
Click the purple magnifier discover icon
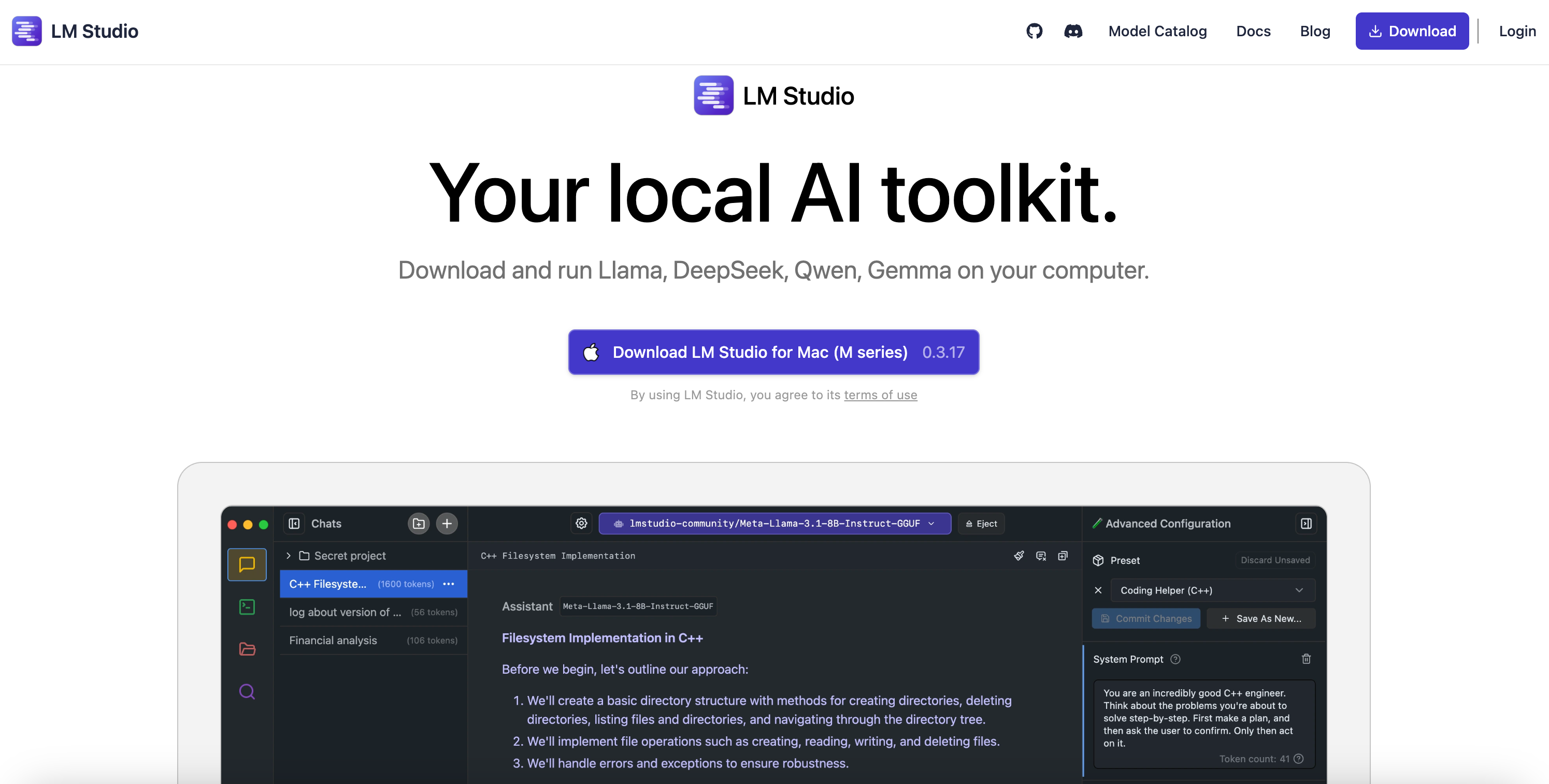click(x=247, y=691)
